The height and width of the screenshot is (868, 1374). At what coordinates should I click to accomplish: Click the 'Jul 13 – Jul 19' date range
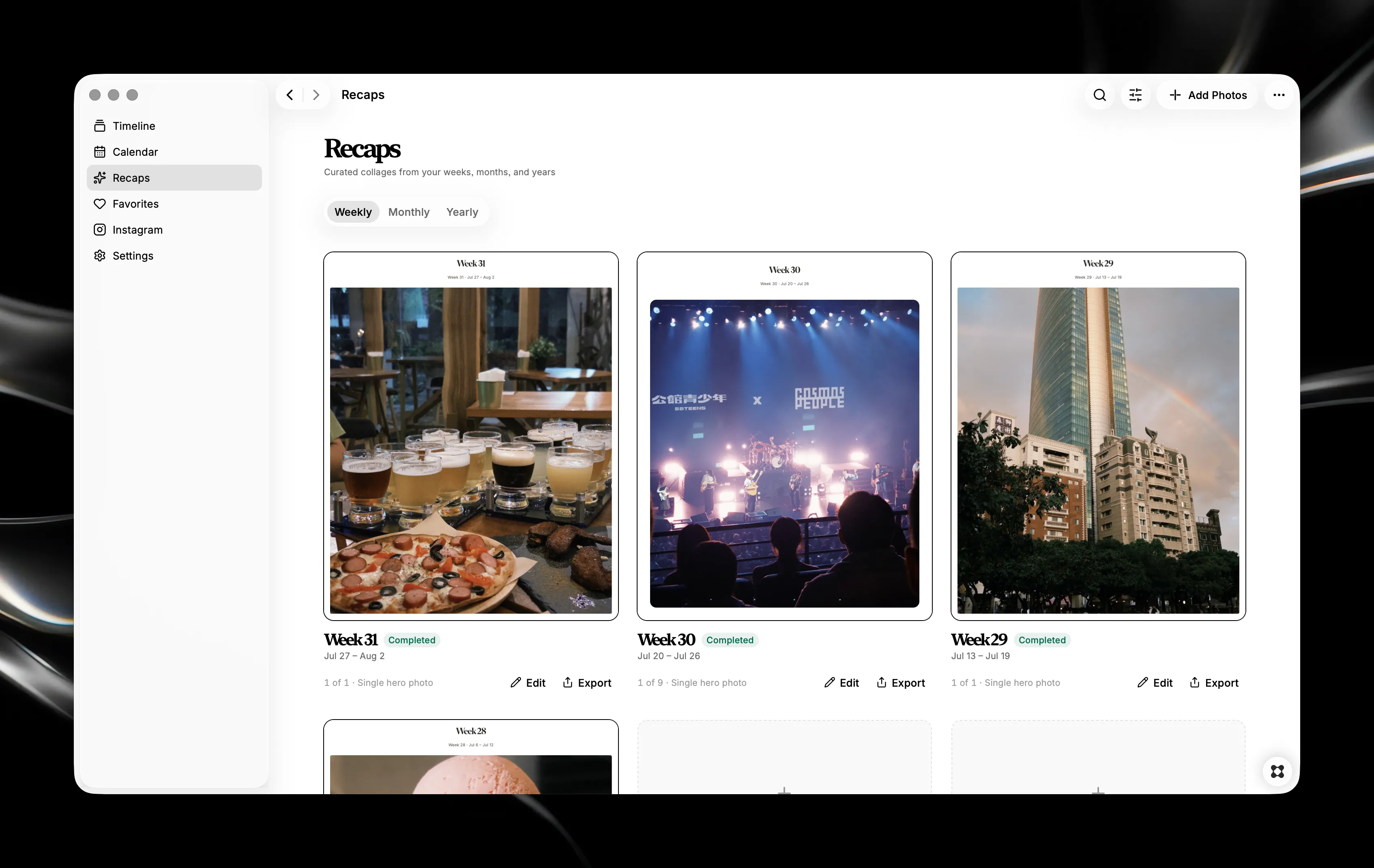[x=980, y=656]
